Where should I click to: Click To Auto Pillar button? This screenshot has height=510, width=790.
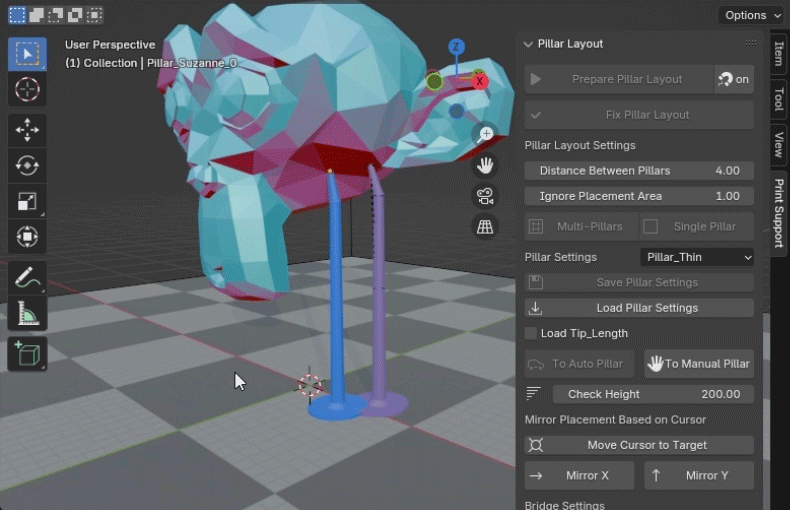tap(579, 364)
